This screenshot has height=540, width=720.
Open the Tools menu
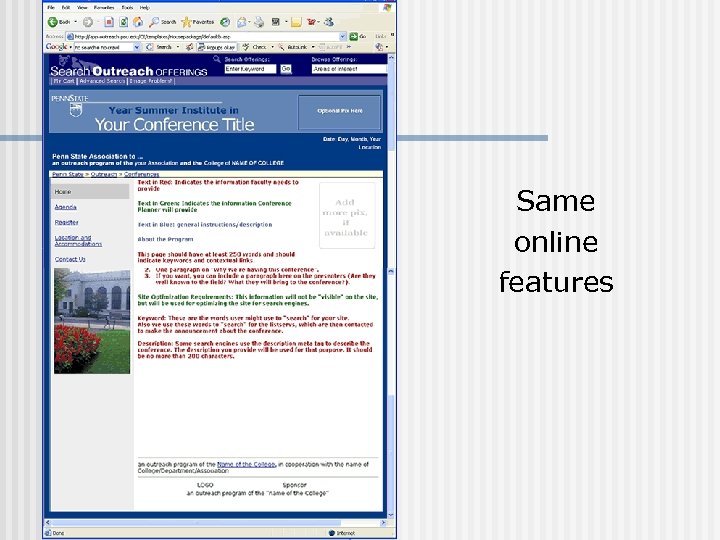(x=128, y=7)
